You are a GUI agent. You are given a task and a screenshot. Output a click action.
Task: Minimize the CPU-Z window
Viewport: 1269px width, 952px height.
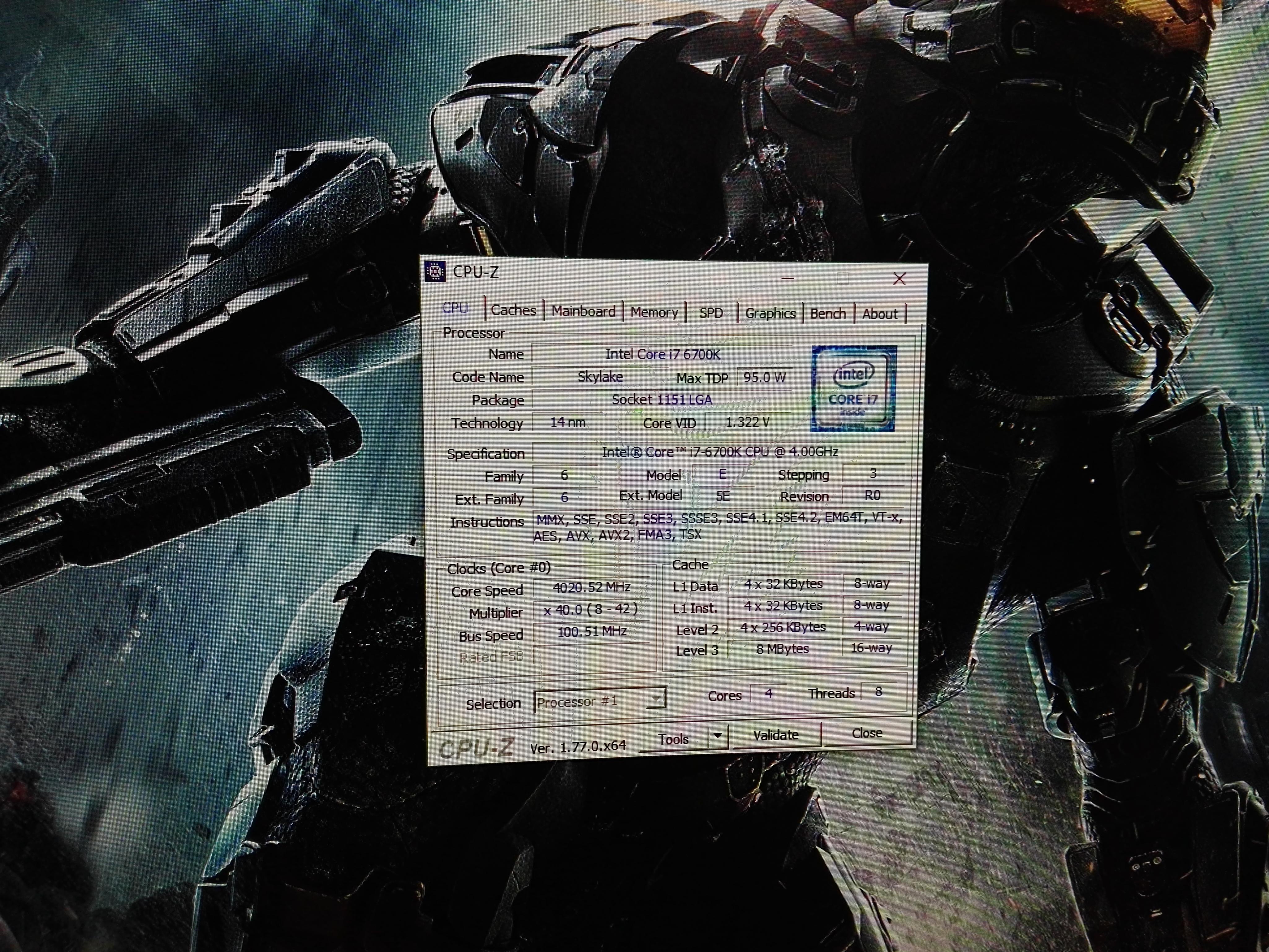[x=788, y=278]
